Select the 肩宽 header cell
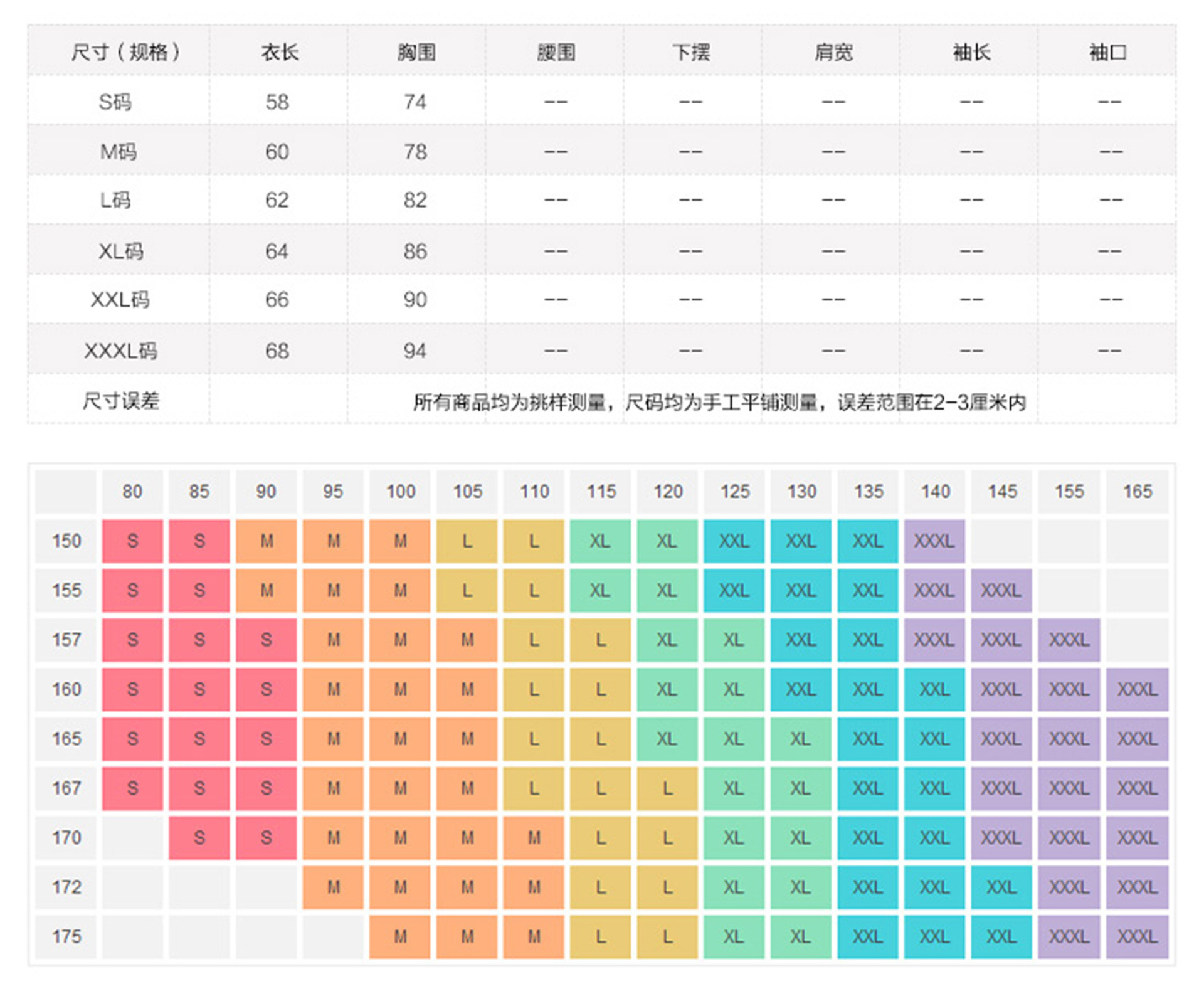 (x=832, y=52)
